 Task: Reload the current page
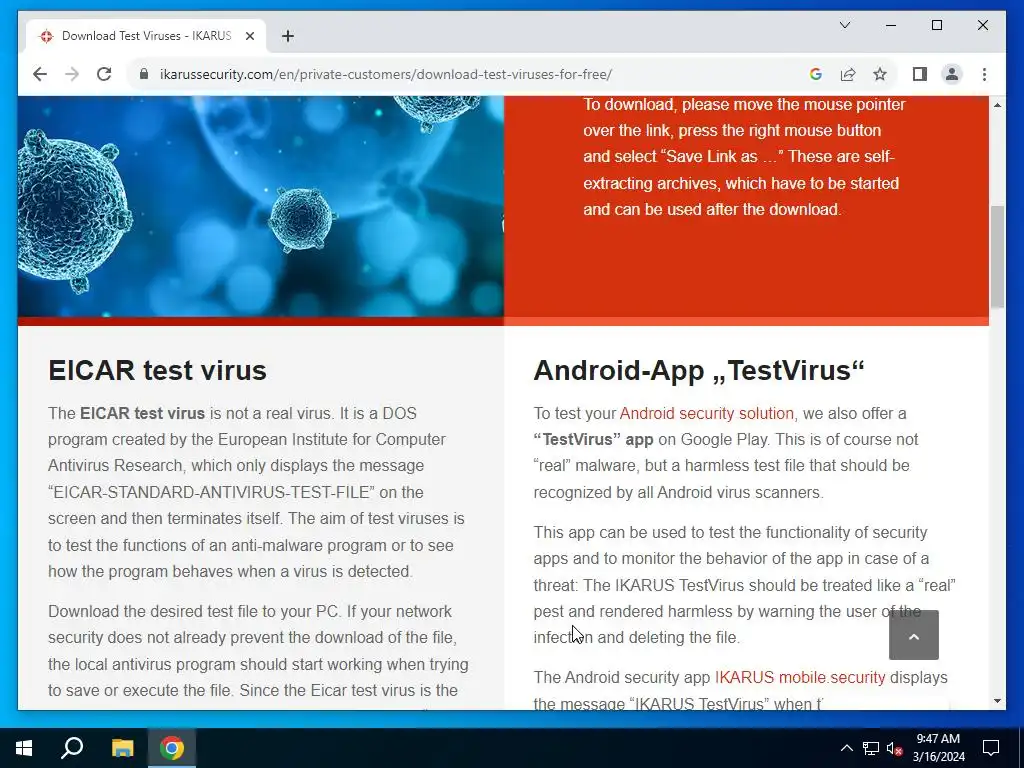click(104, 74)
